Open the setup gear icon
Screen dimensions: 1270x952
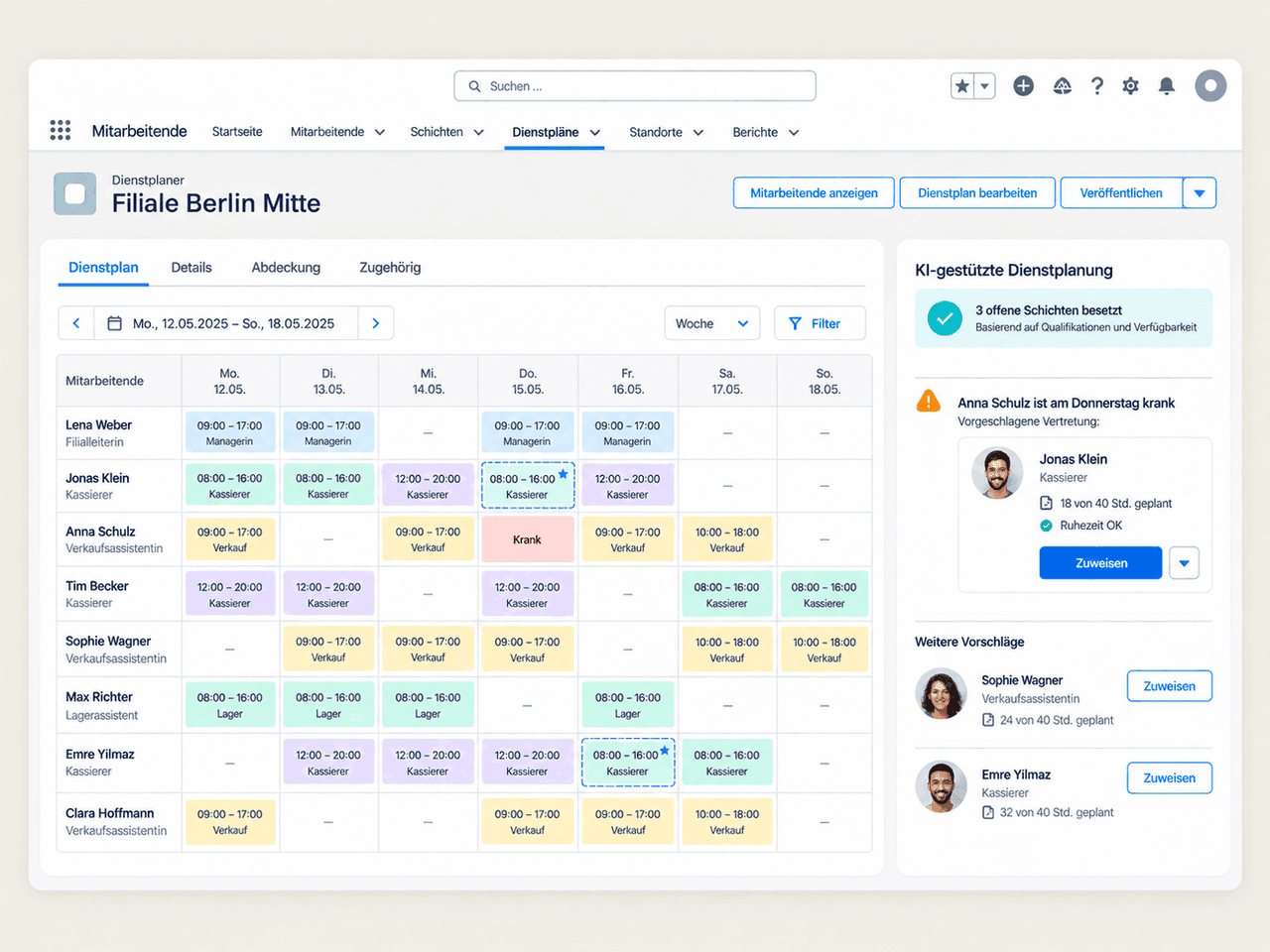1130,86
